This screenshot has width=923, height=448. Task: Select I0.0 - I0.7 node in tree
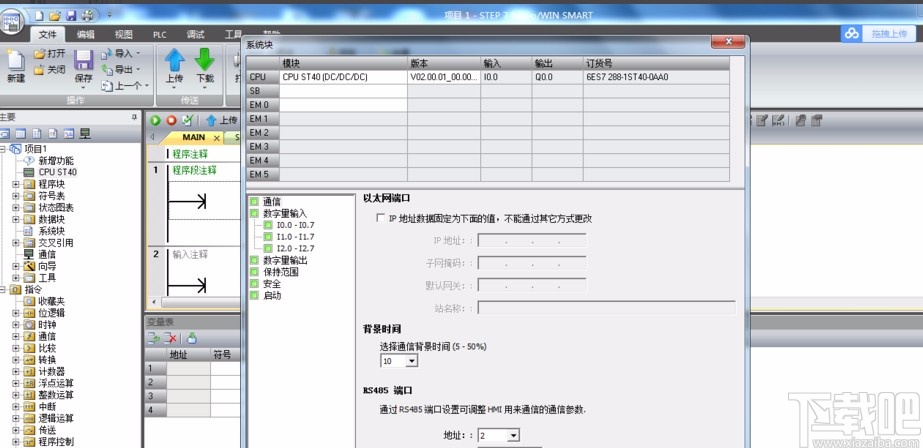(296, 225)
